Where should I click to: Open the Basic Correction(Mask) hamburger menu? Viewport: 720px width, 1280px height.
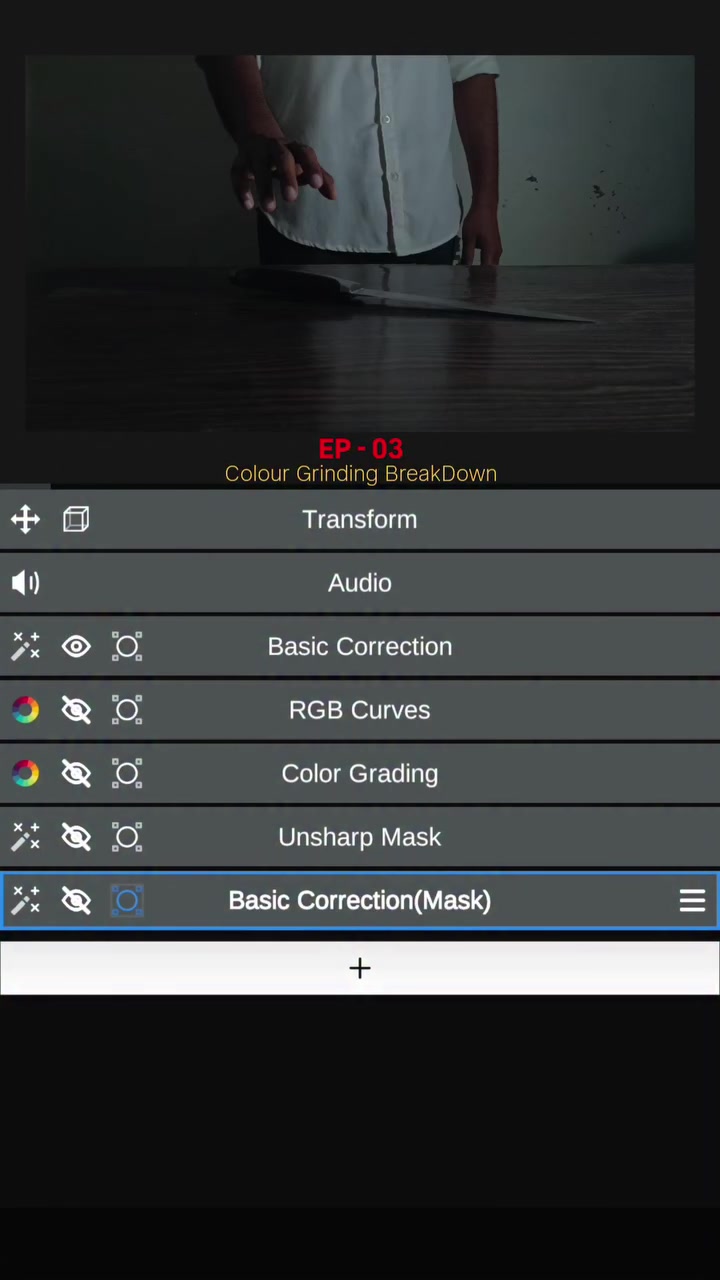(x=692, y=901)
